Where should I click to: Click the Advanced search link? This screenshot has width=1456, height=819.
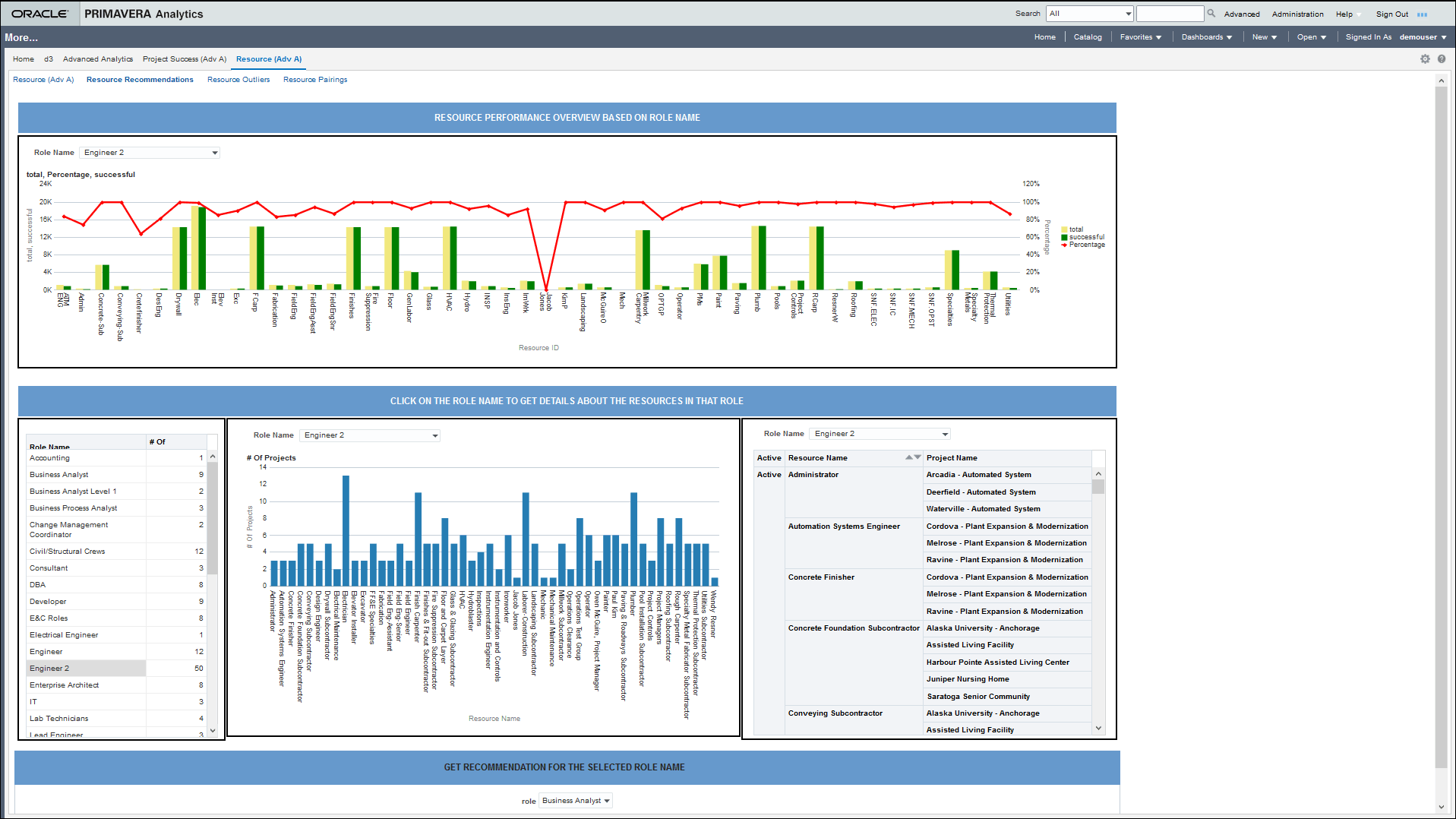1242,14
